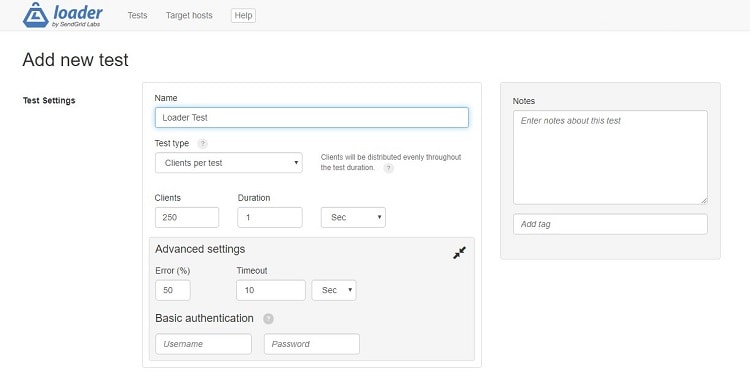Viewport: 750px width, 377px height.
Task: Click 'by SendGrid Labs' text
Action: click(x=76, y=24)
